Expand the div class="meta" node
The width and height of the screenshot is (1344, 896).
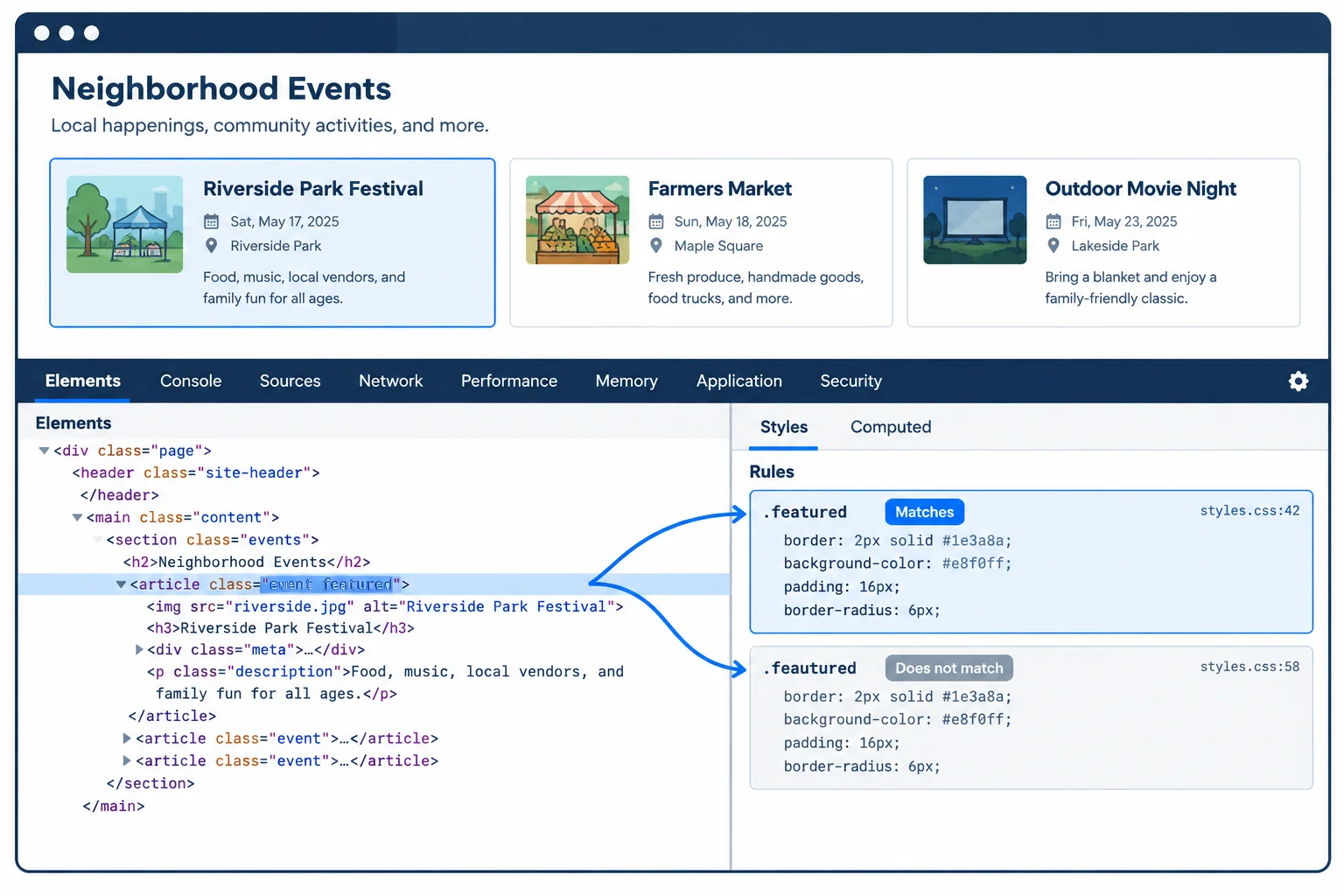[x=139, y=649]
